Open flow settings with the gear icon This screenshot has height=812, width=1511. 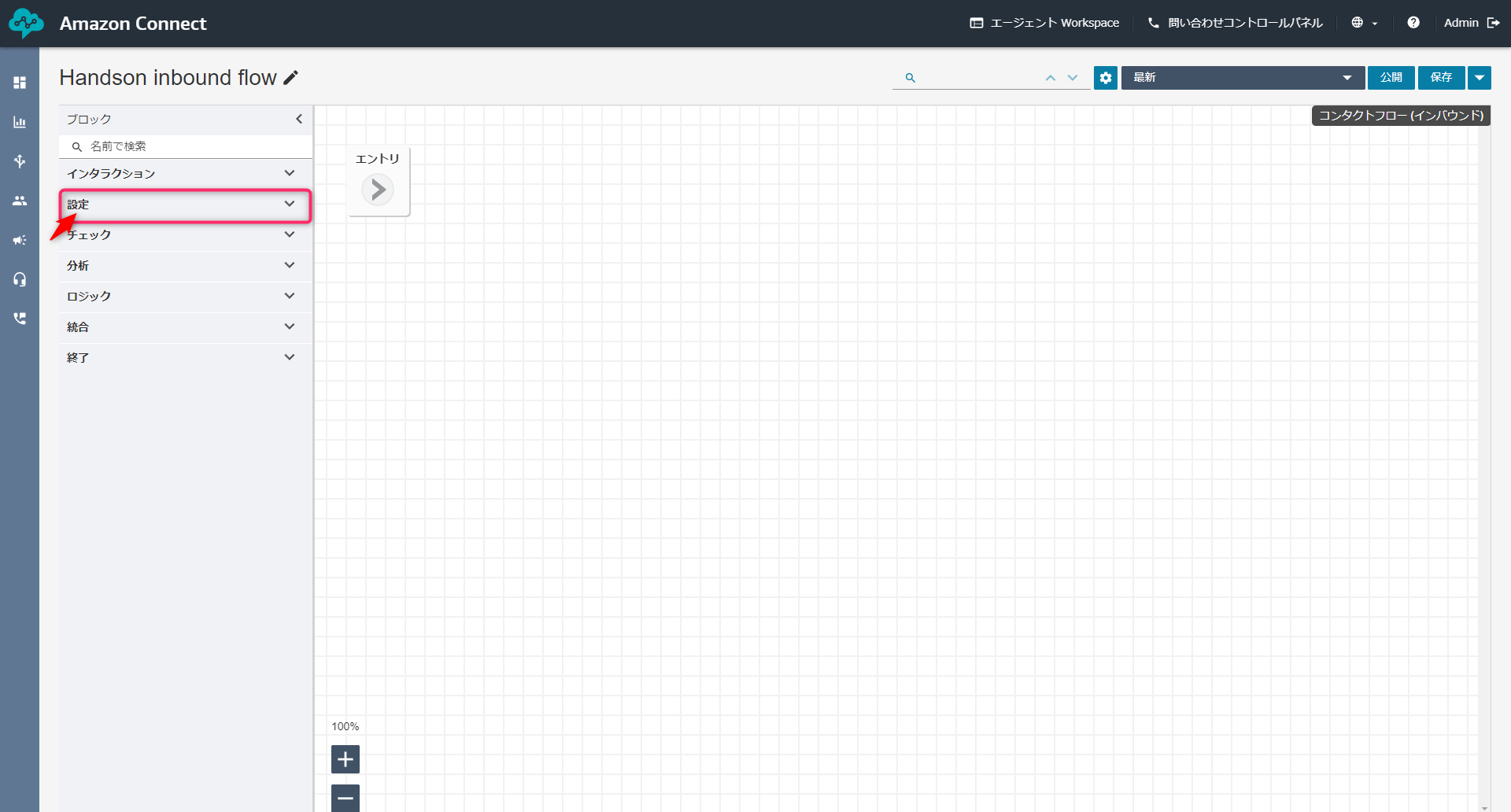click(1105, 77)
